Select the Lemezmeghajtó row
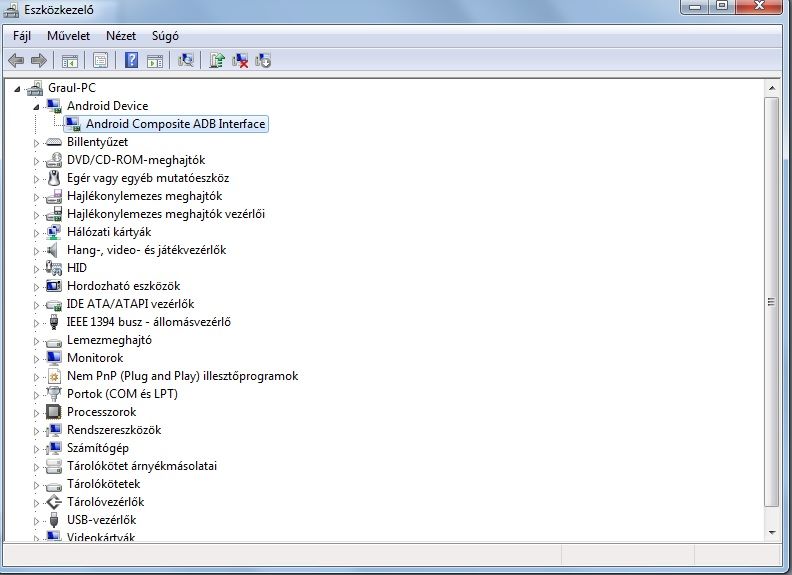The height and width of the screenshot is (575, 792). click(109, 340)
